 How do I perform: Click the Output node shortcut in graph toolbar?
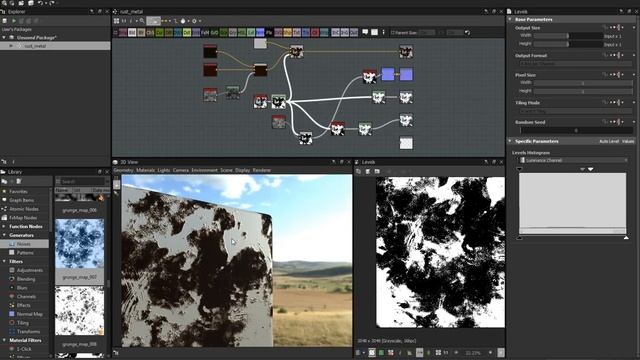pos(354,32)
